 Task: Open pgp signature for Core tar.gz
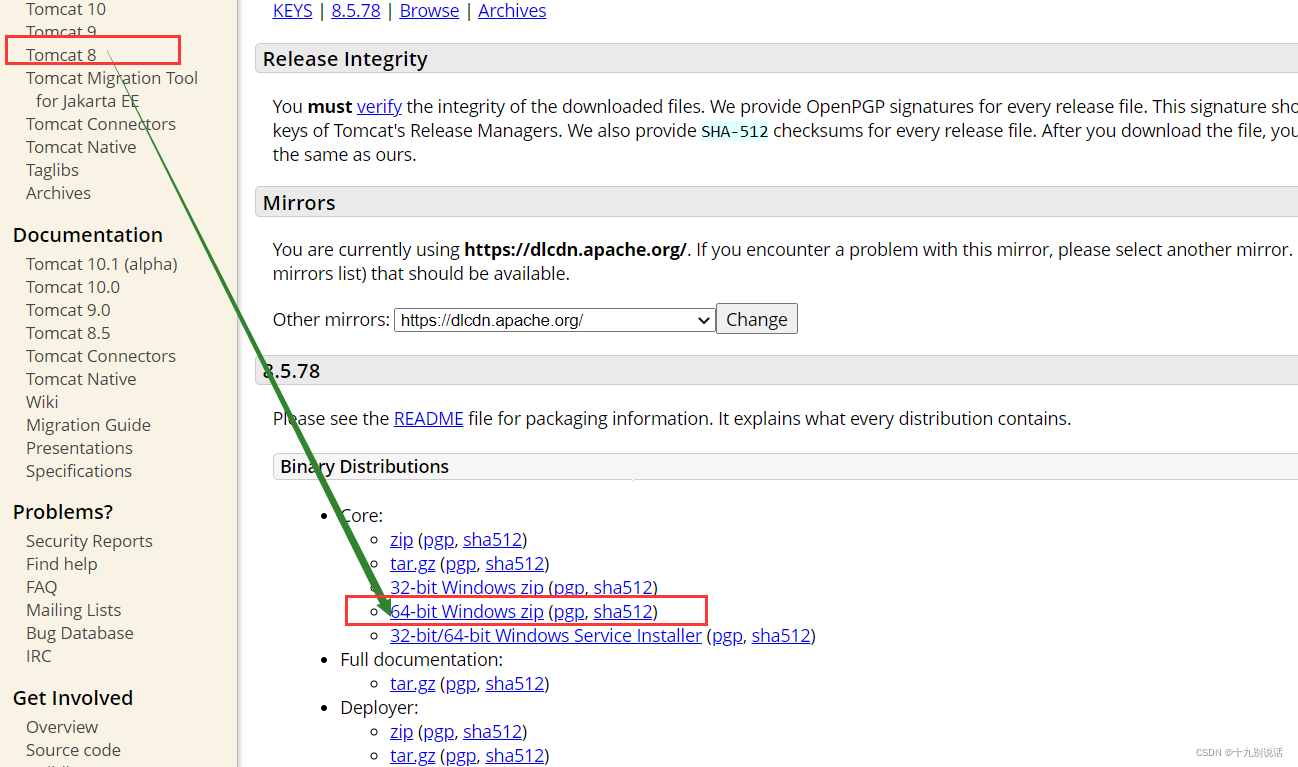tap(461, 564)
